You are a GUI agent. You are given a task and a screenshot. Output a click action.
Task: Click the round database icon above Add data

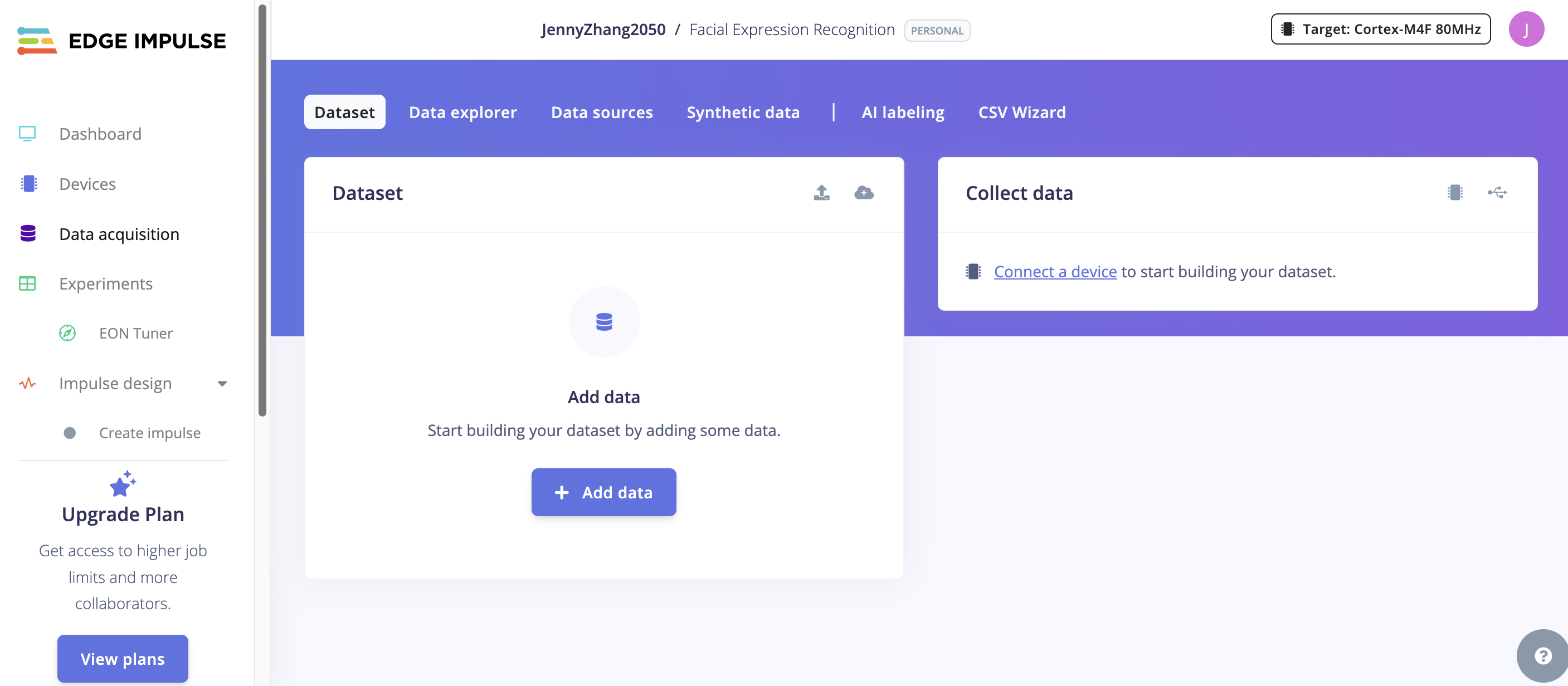604,322
